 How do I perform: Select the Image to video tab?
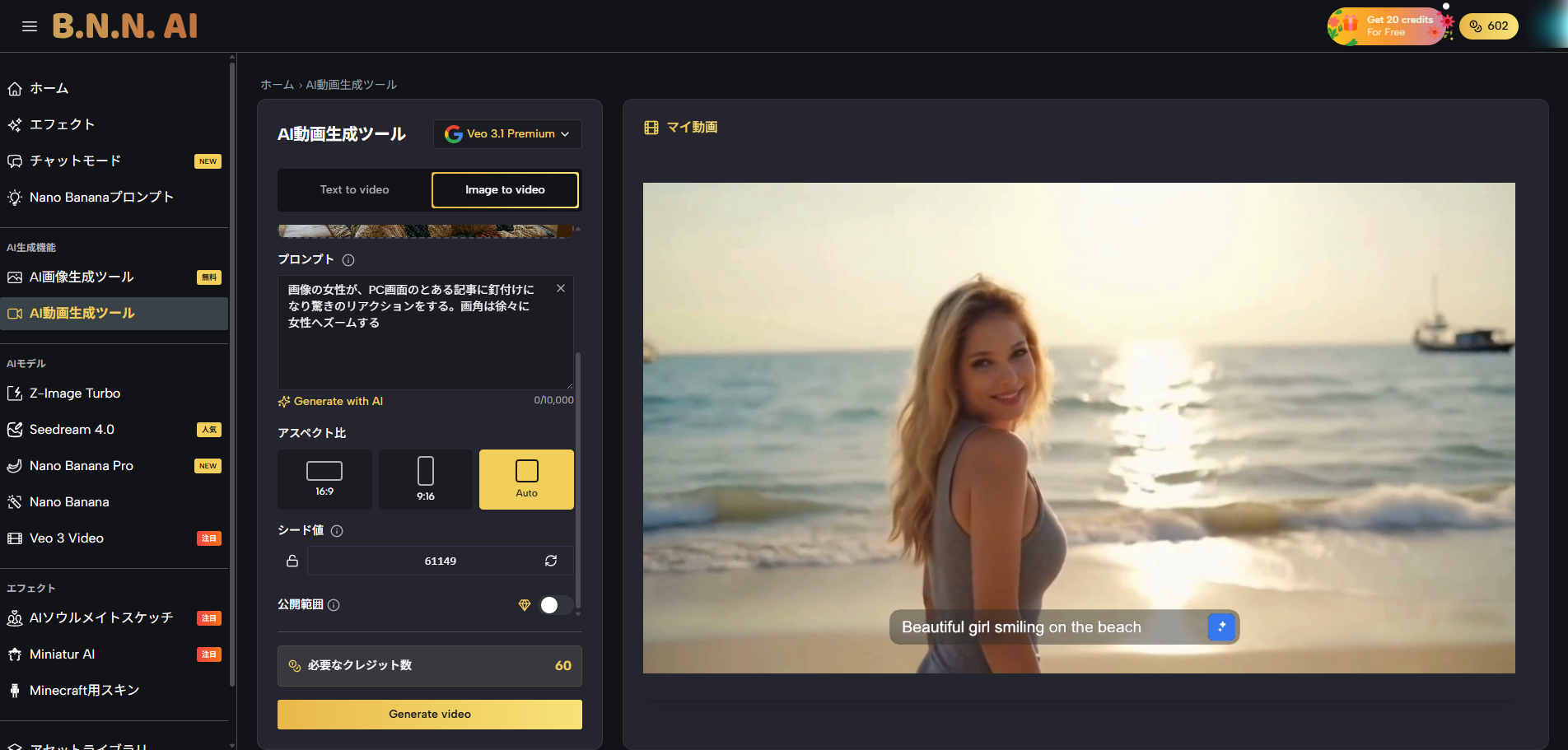(505, 190)
